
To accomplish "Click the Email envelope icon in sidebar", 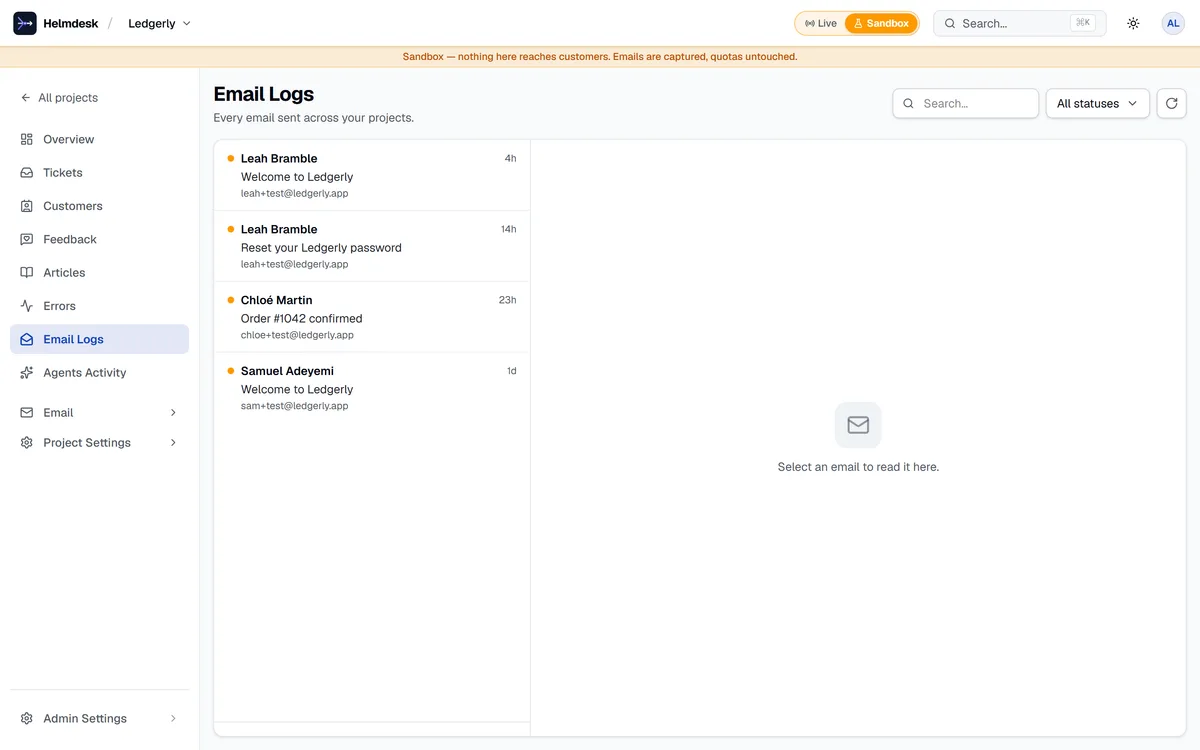I will point(27,412).
